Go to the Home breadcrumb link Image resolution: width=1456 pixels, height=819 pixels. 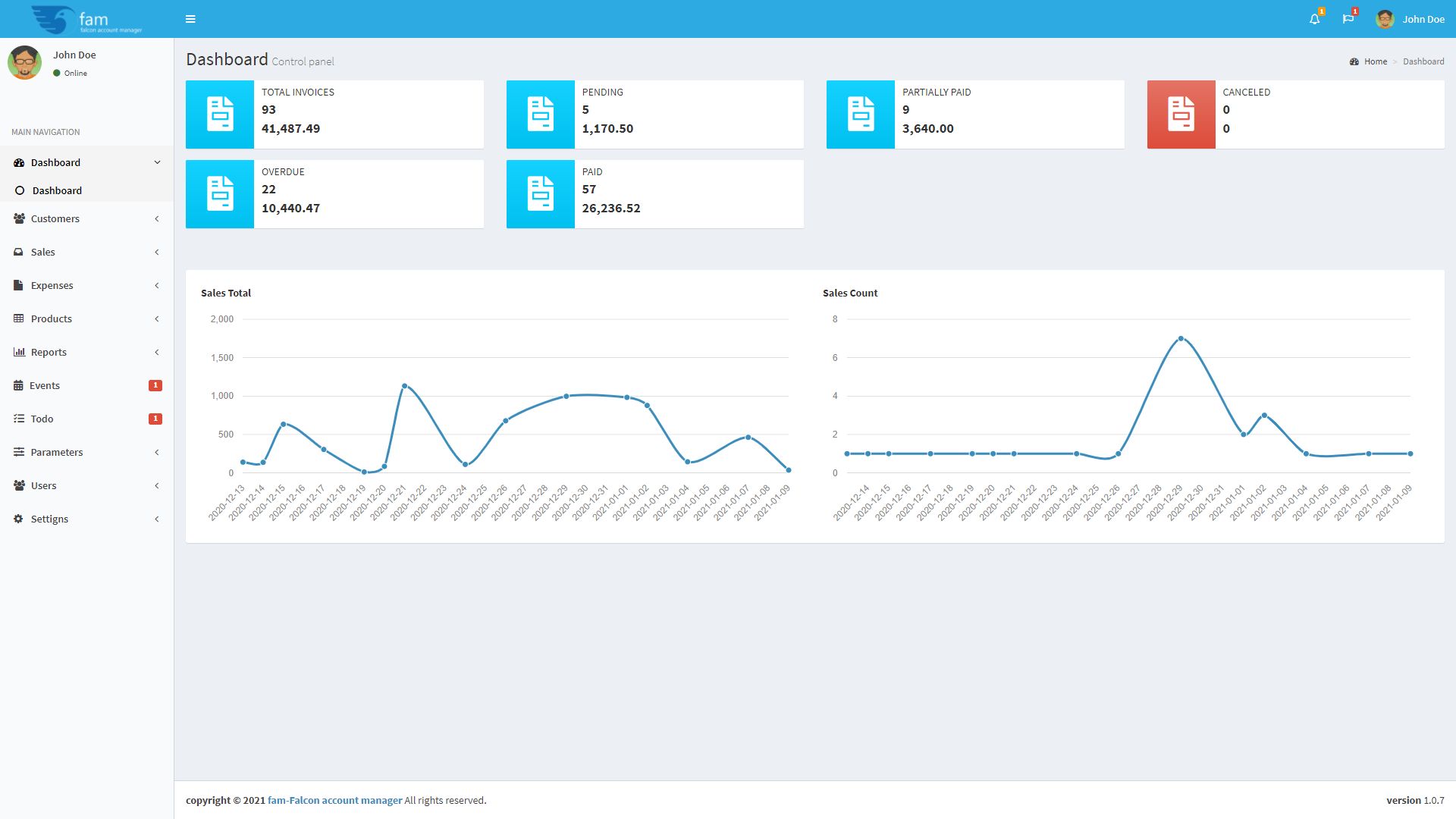tap(1375, 61)
